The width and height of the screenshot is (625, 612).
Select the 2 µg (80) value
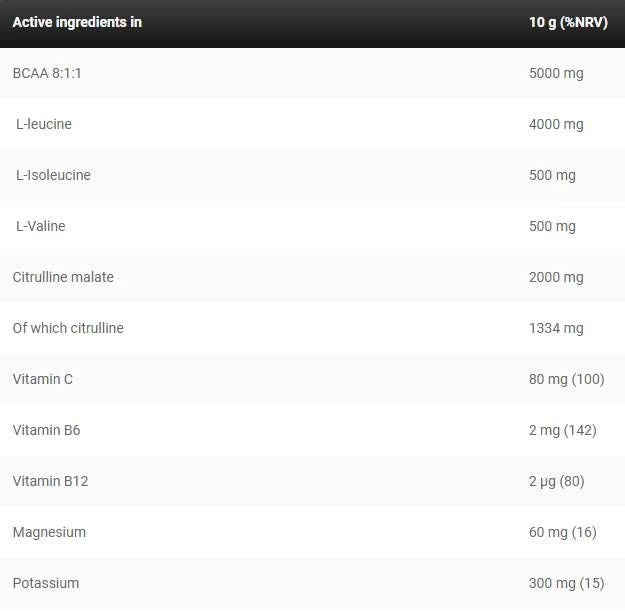click(x=557, y=481)
